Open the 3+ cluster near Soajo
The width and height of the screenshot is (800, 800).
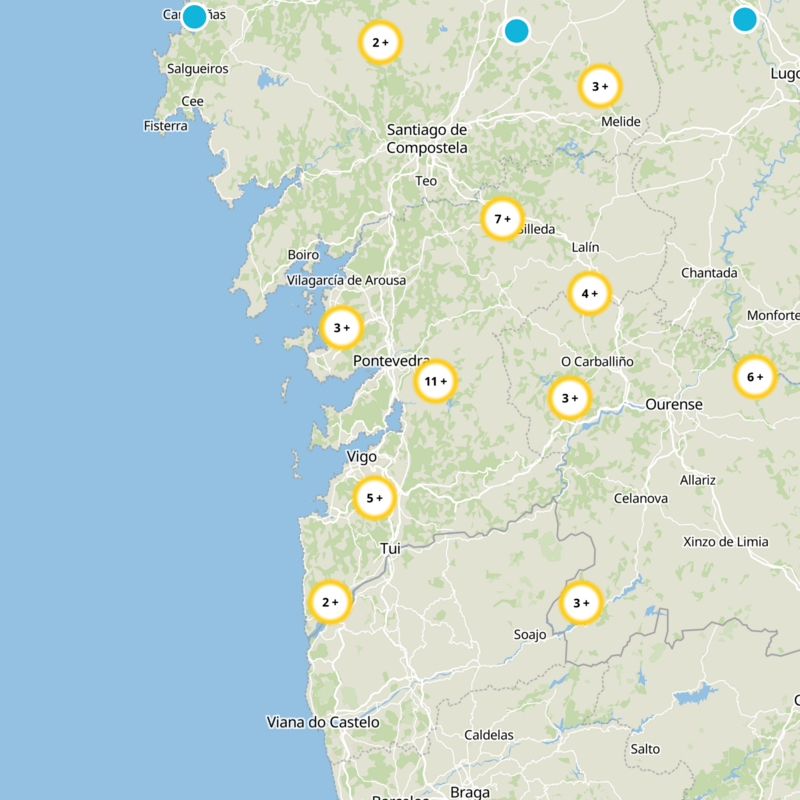pos(581,603)
